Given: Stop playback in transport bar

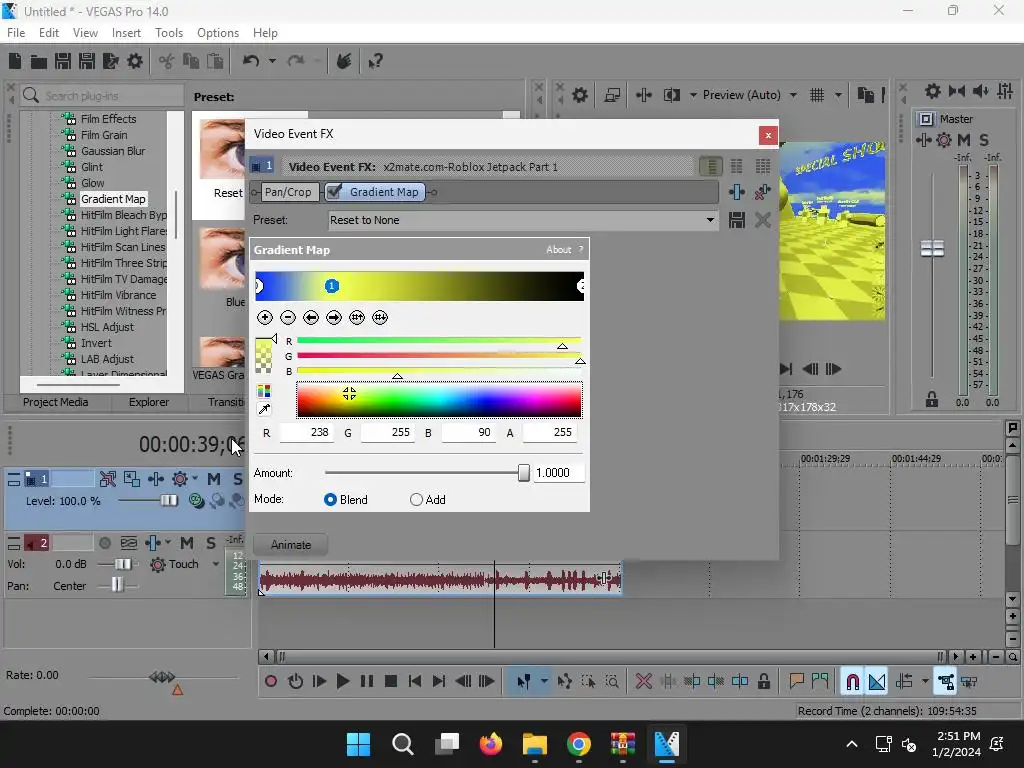Looking at the screenshot, I should (x=391, y=682).
